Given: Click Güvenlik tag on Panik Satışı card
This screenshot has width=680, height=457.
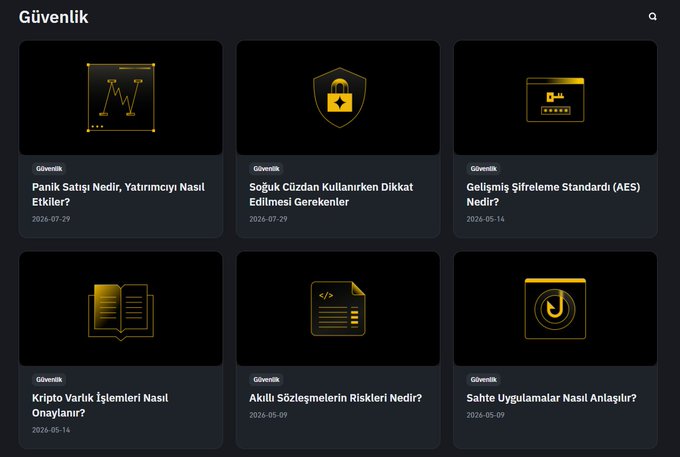Looking at the screenshot, I should click(x=49, y=169).
